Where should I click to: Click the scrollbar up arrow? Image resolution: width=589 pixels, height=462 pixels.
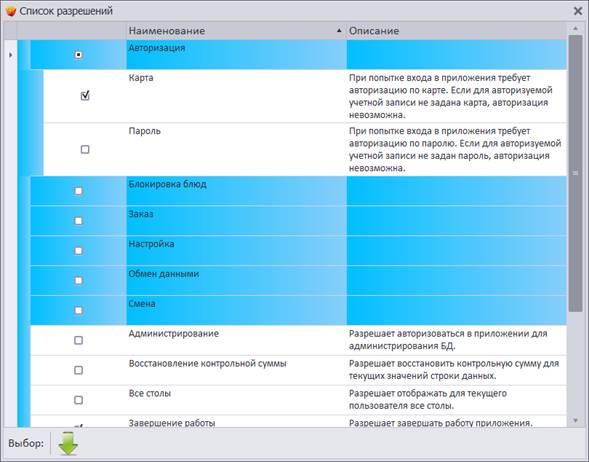click(x=575, y=29)
